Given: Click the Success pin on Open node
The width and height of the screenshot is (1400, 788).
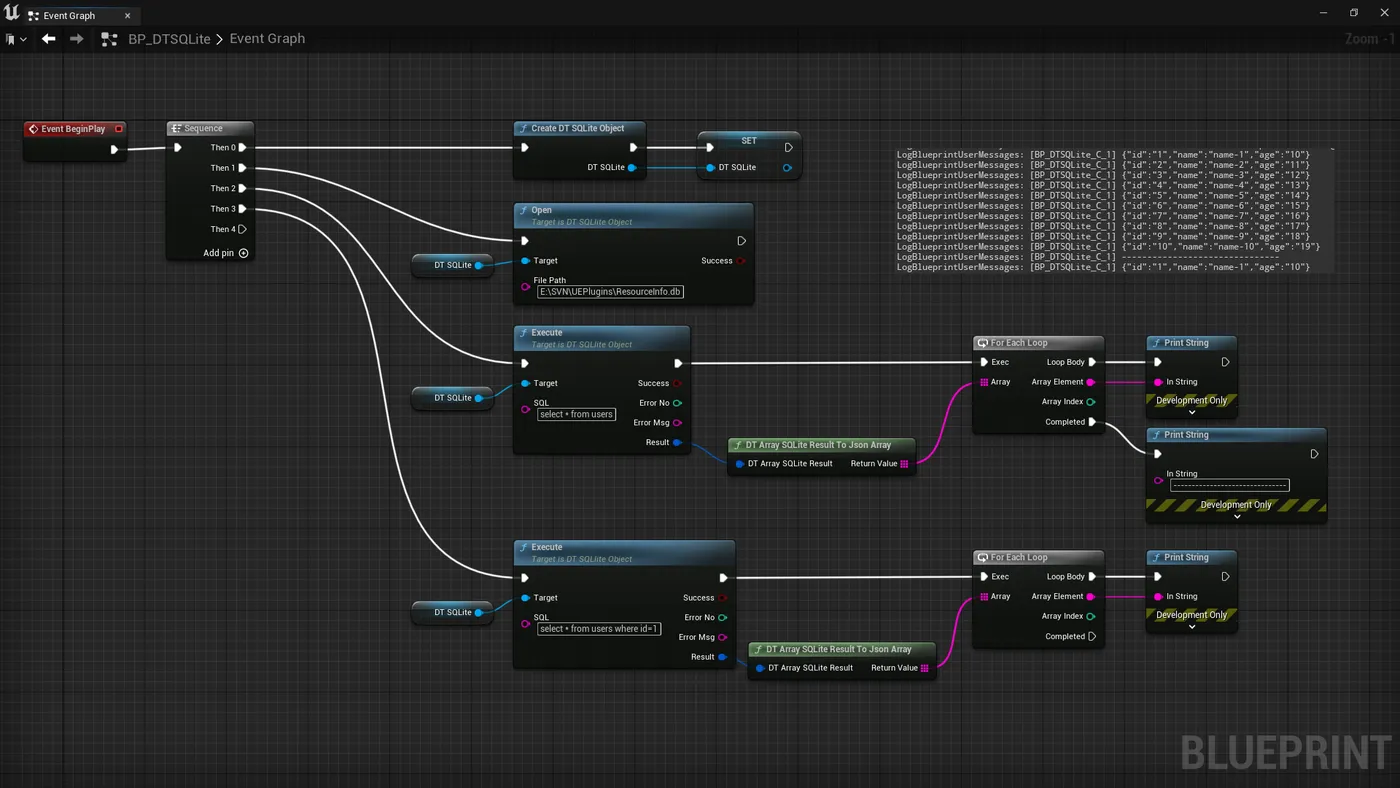Looking at the screenshot, I should [x=741, y=261].
